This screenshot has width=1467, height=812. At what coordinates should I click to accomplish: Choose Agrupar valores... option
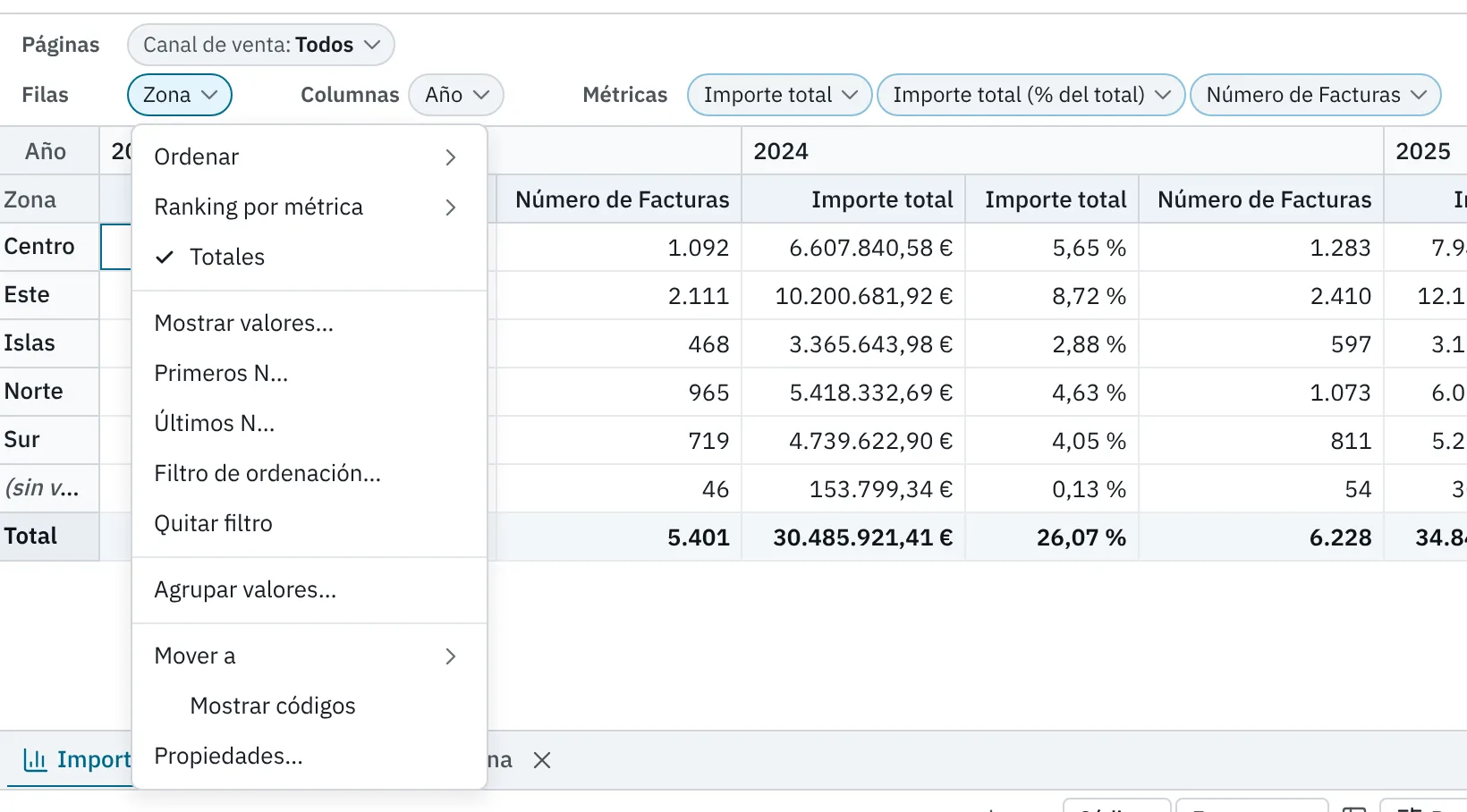click(x=309, y=590)
